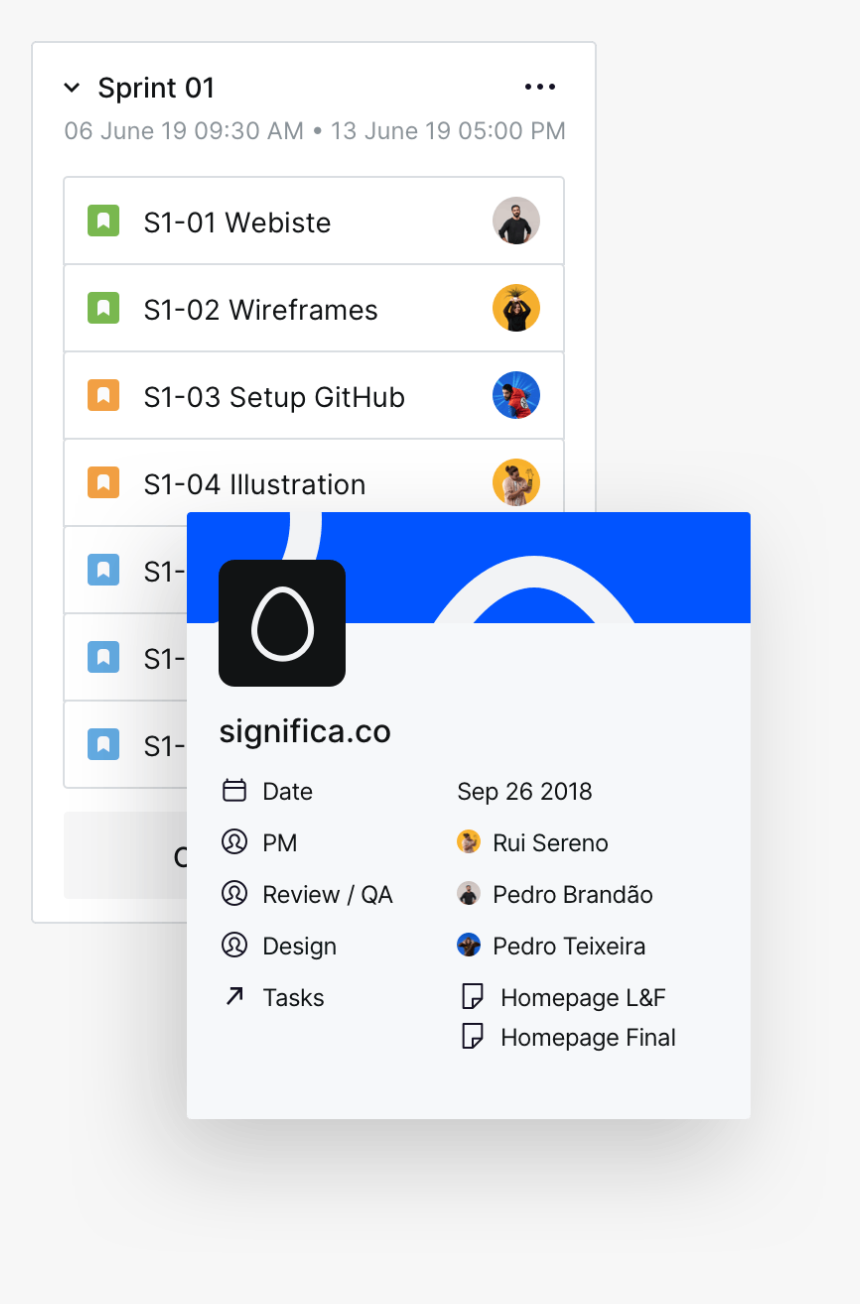
Task: Open the S1-04 Illustration task row
Action: click(x=314, y=482)
